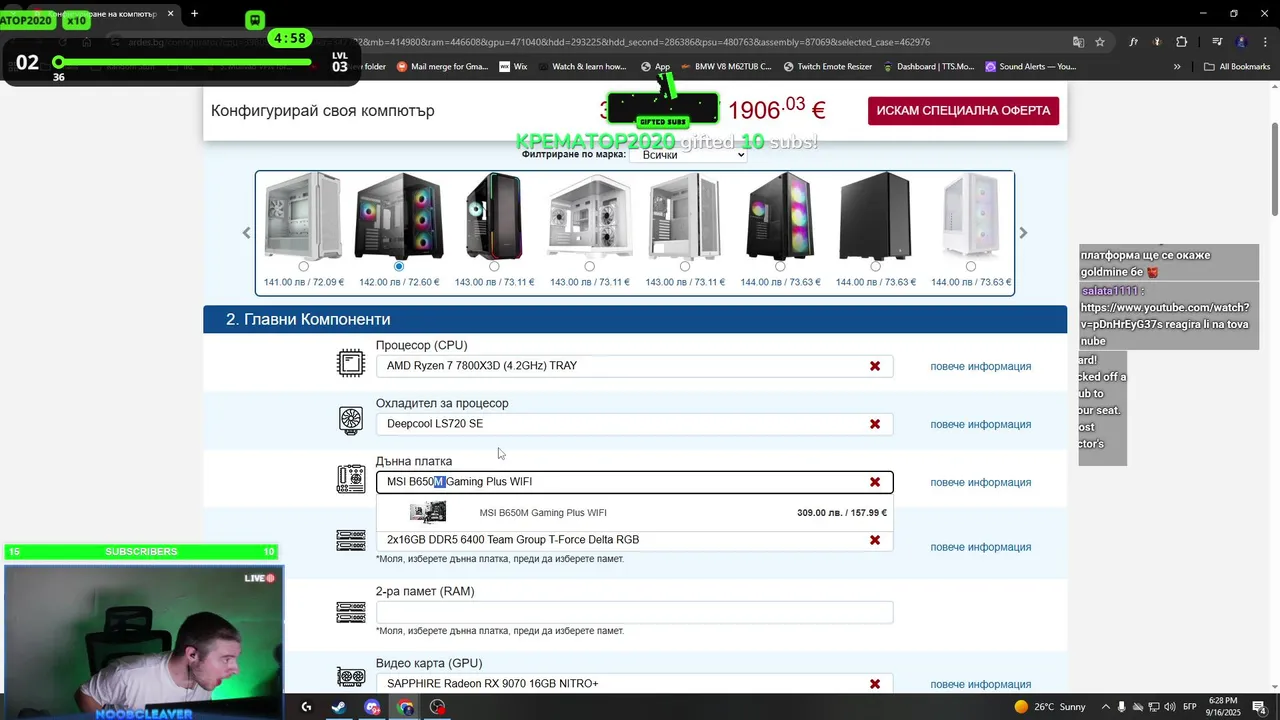Select the last 144.00 лв white mesh case
Screen dimensions: 1280x720
pos(971,266)
